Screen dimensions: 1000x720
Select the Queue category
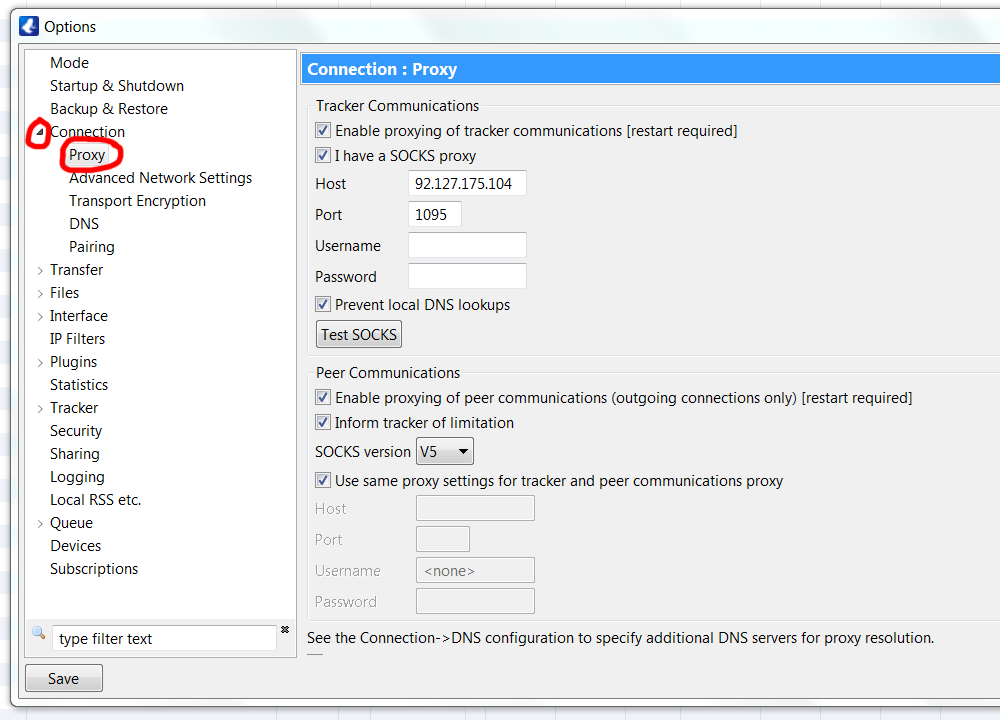[x=71, y=523]
